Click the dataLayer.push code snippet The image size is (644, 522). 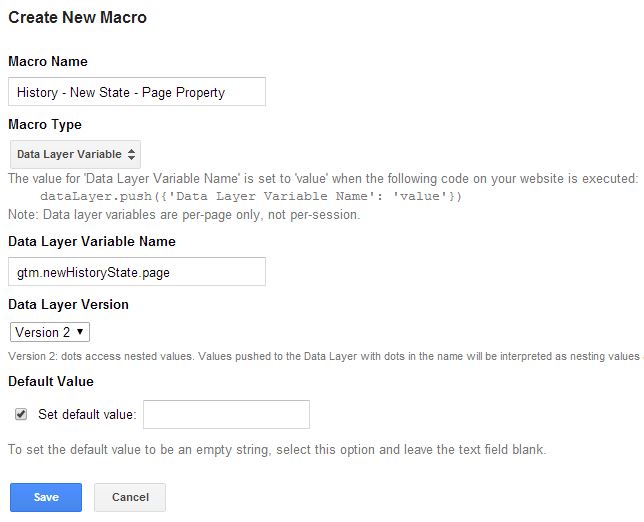(x=251, y=196)
